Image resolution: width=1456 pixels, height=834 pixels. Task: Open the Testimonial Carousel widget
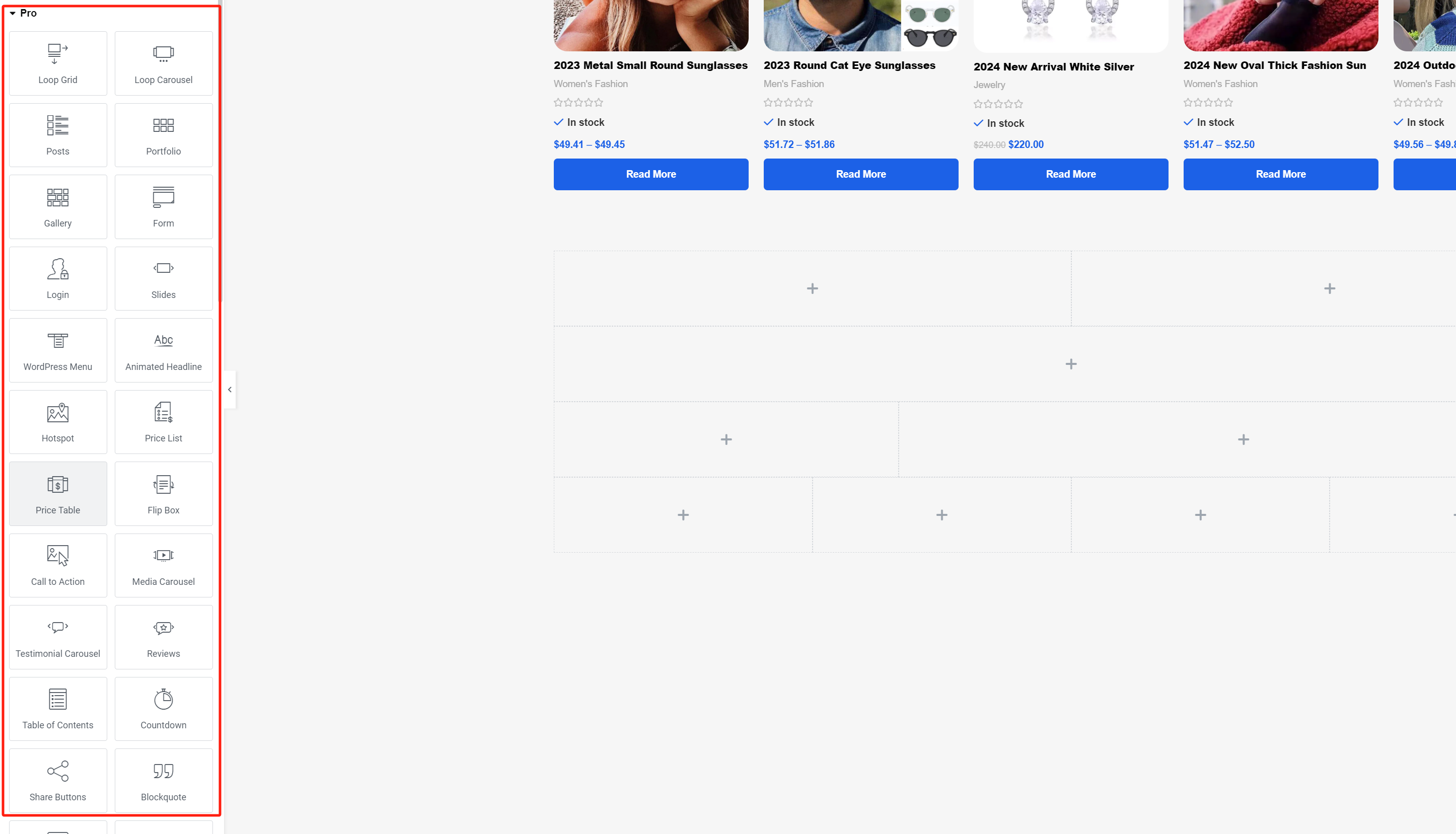tap(57, 636)
